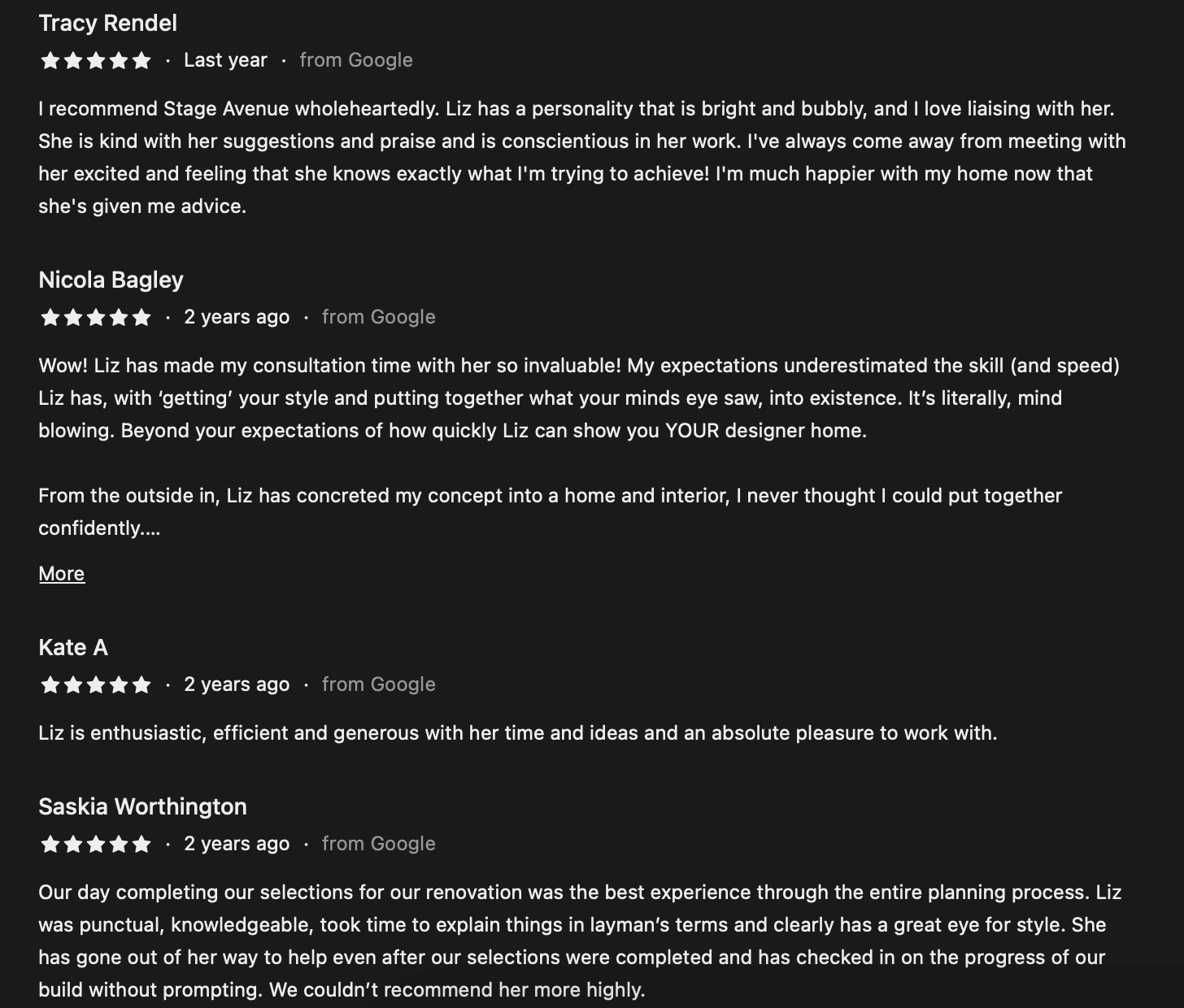Image resolution: width=1184 pixels, height=1008 pixels.
Task: Click Kate A's review text about Liz
Action: pyautogui.click(x=518, y=733)
